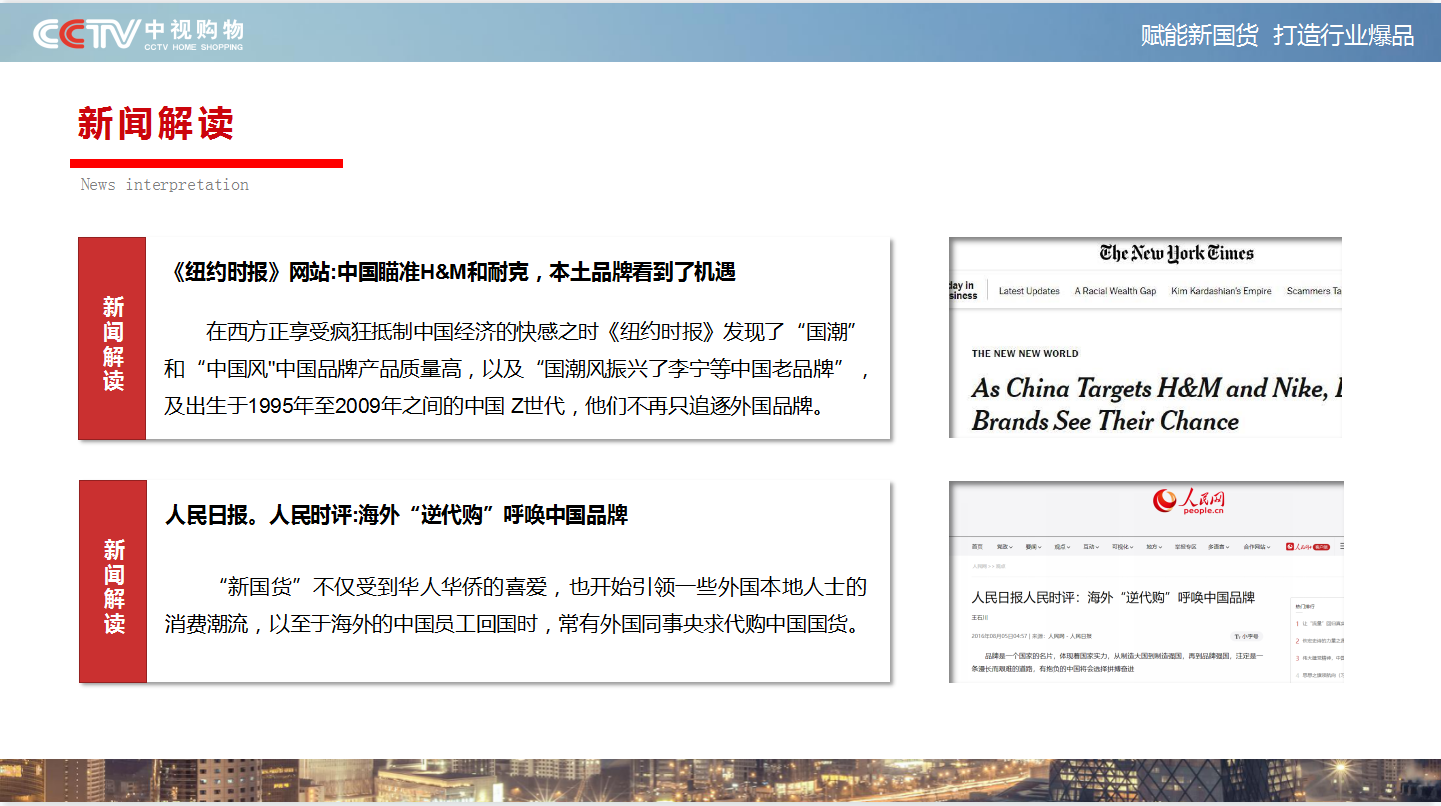This screenshot has width=1441, height=806.
Task: Click the people.cn article date line
Action: [1031, 636]
